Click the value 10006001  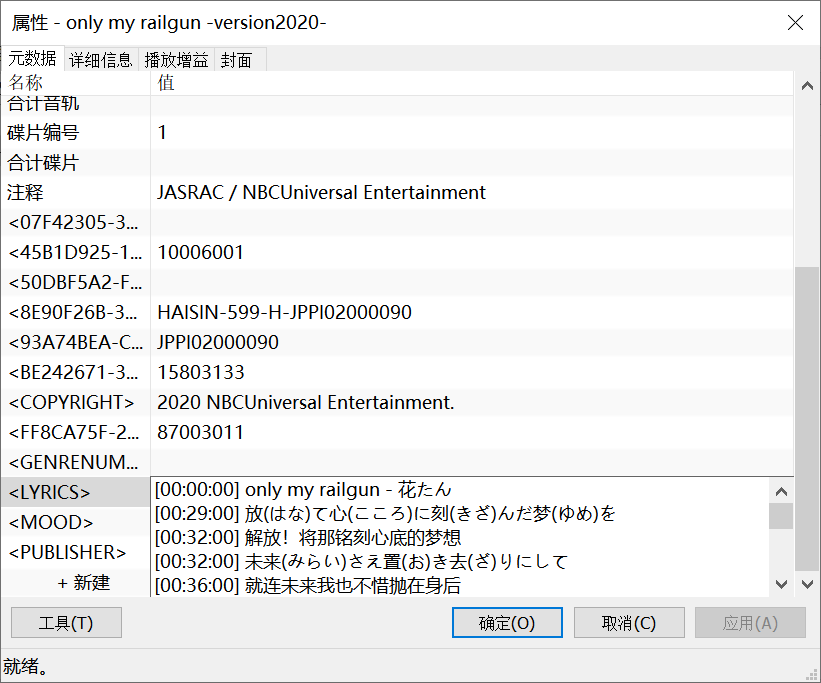pyautogui.click(x=201, y=252)
